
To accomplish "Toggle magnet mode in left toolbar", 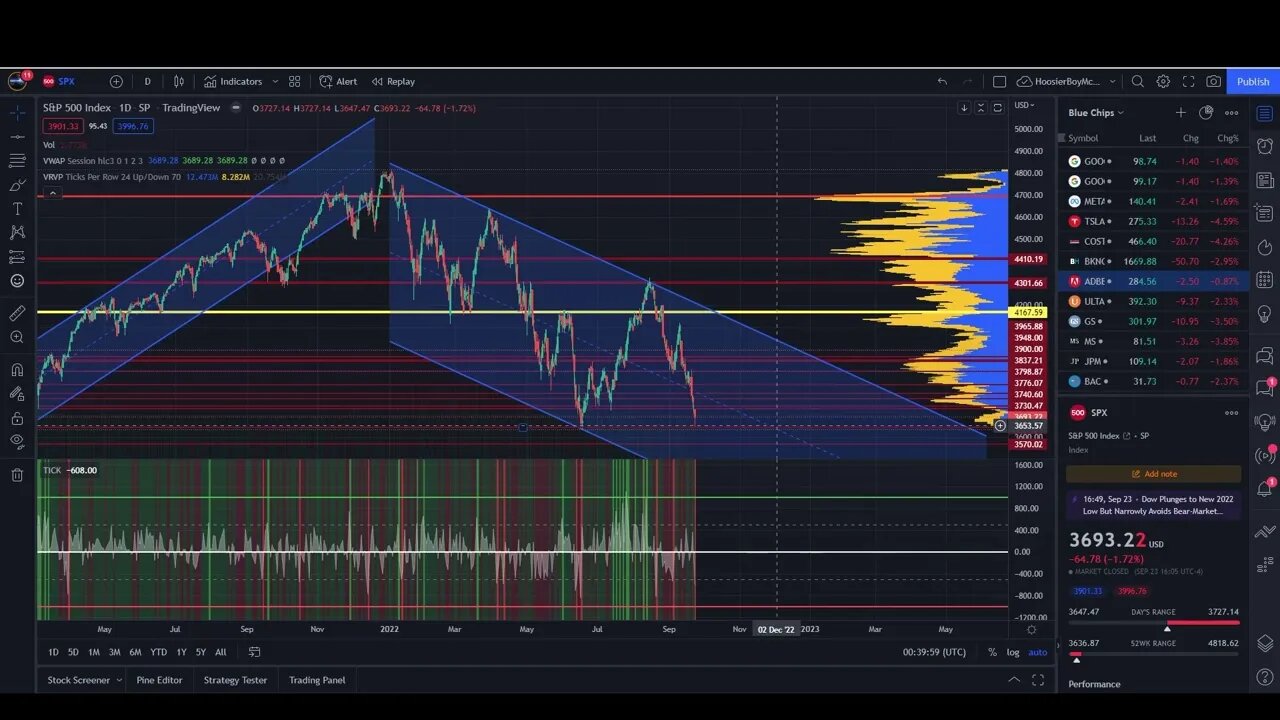I will point(17,370).
